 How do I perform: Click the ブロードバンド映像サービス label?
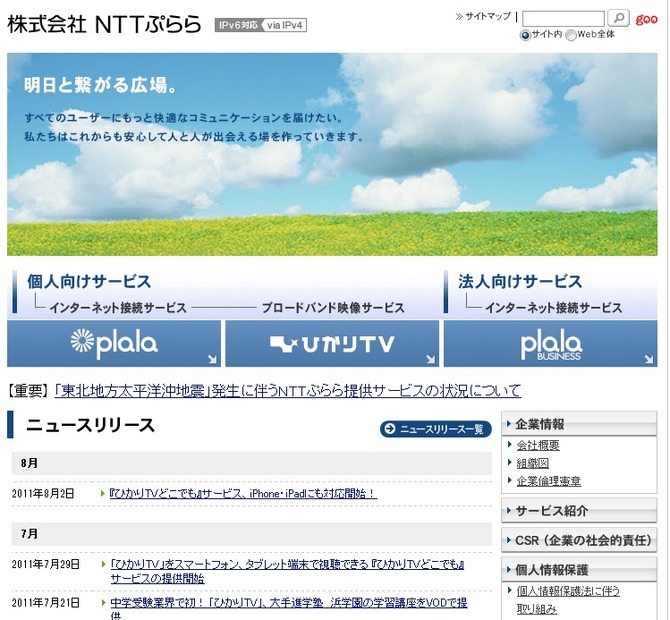[x=333, y=308]
